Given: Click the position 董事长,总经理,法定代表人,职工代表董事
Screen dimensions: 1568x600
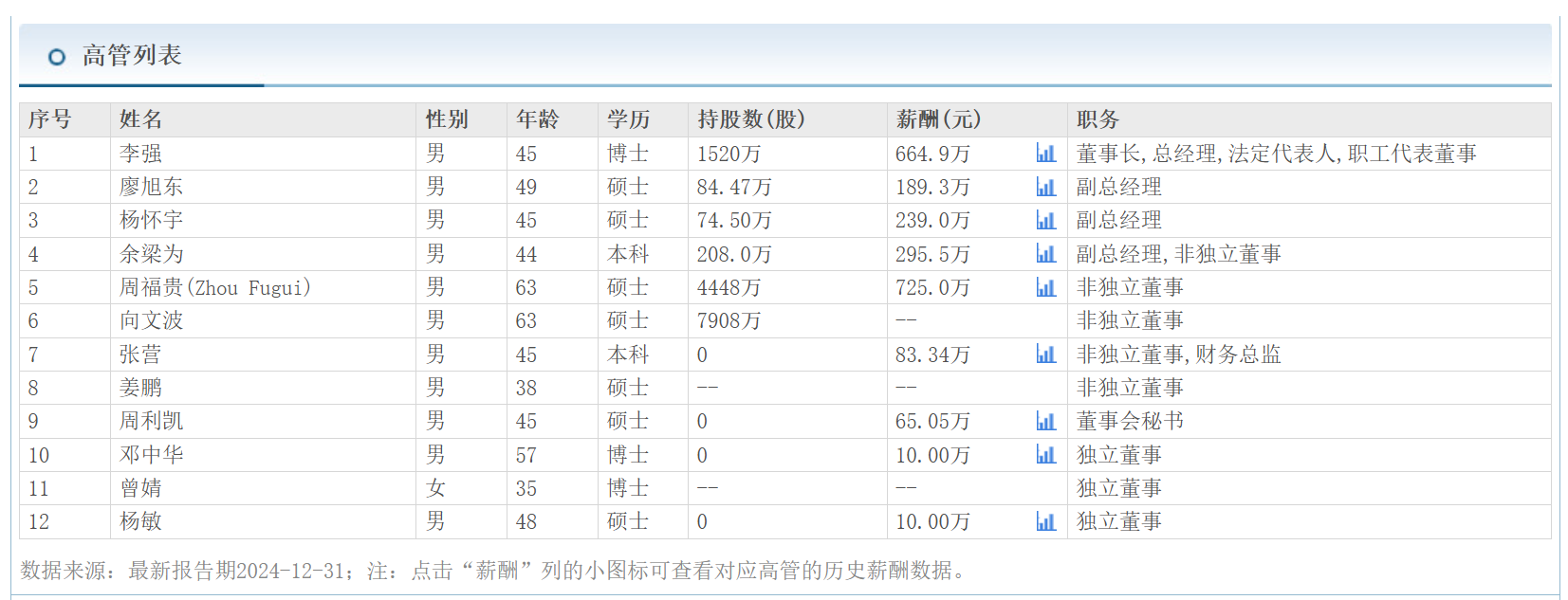Looking at the screenshot, I should 1277,154.
